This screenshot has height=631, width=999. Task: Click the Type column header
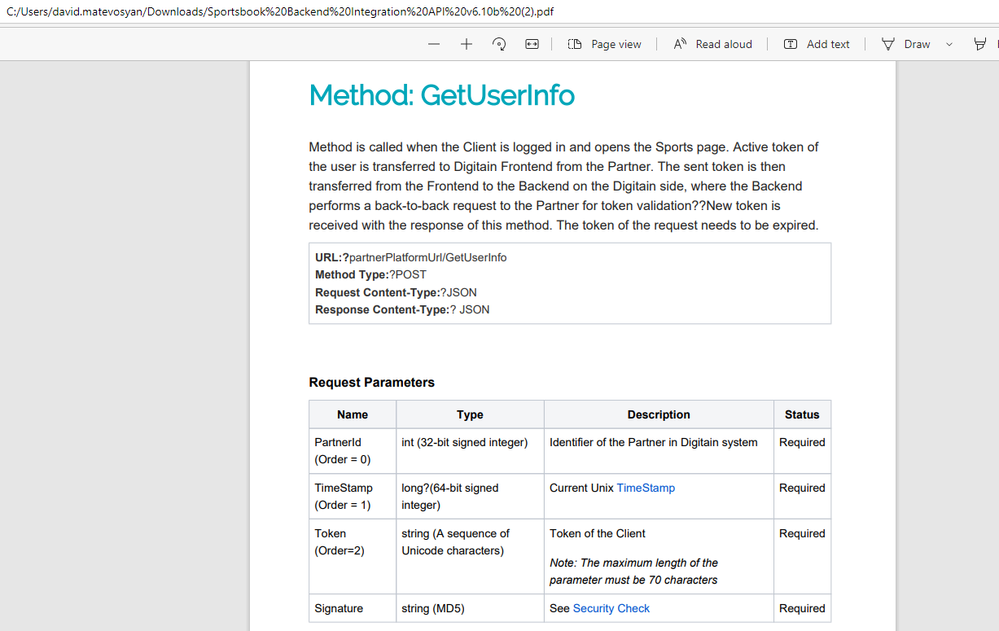(x=470, y=414)
